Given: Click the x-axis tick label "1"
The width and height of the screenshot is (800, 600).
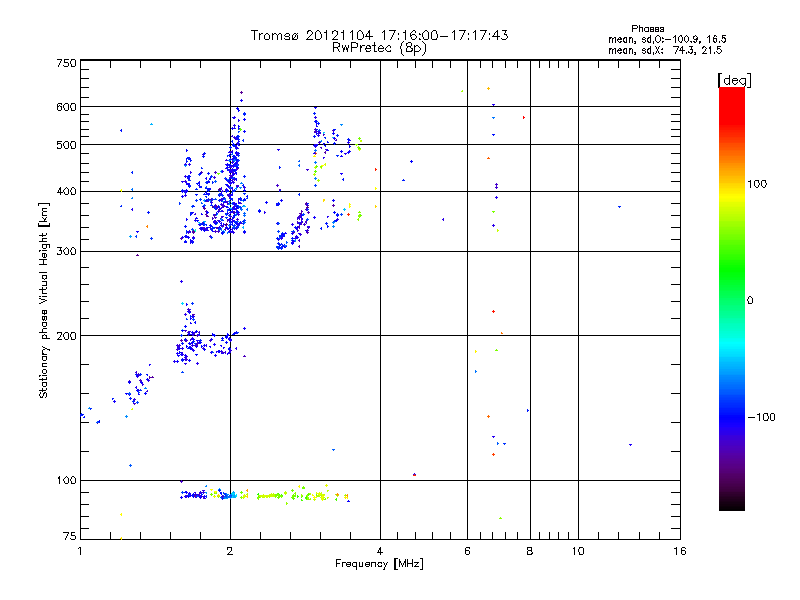Looking at the screenshot, I should pyautogui.click(x=80, y=551).
